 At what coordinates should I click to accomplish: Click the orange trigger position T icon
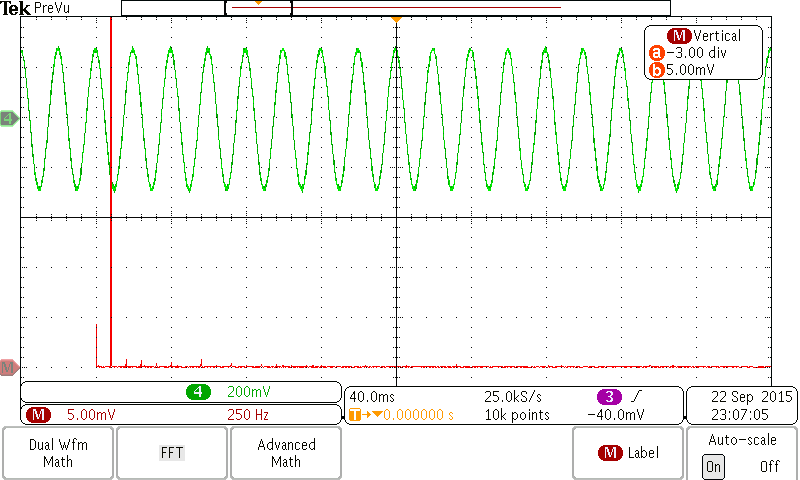tap(355, 415)
